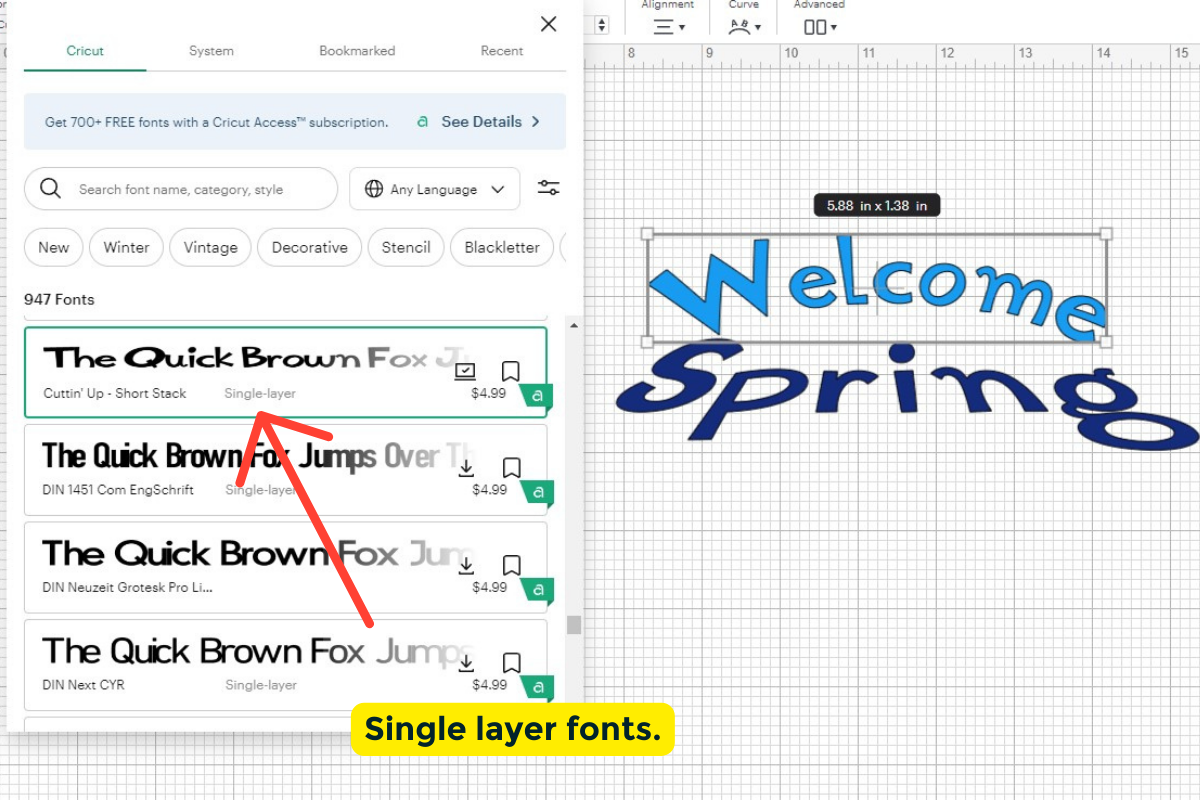1200x800 pixels.
Task: Filter fonts by Vintage category
Action: pos(210,248)
